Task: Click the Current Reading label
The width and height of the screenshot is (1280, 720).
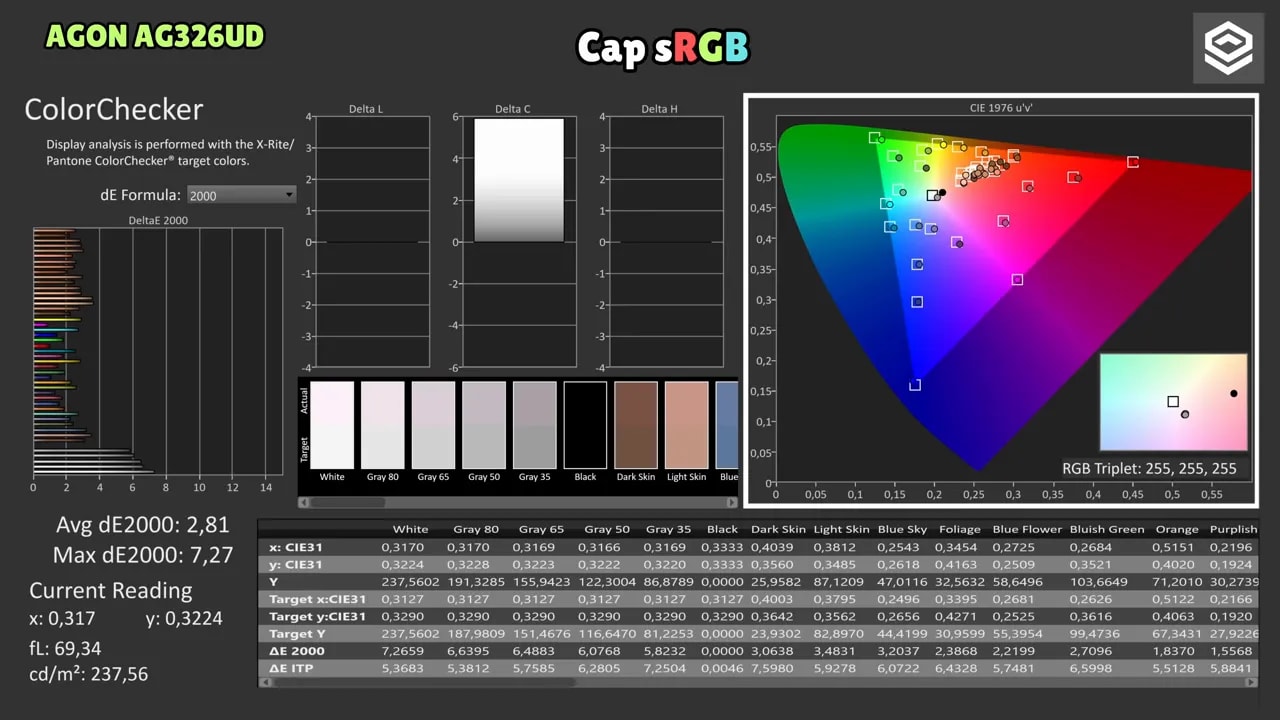Action: pos(111,590)
